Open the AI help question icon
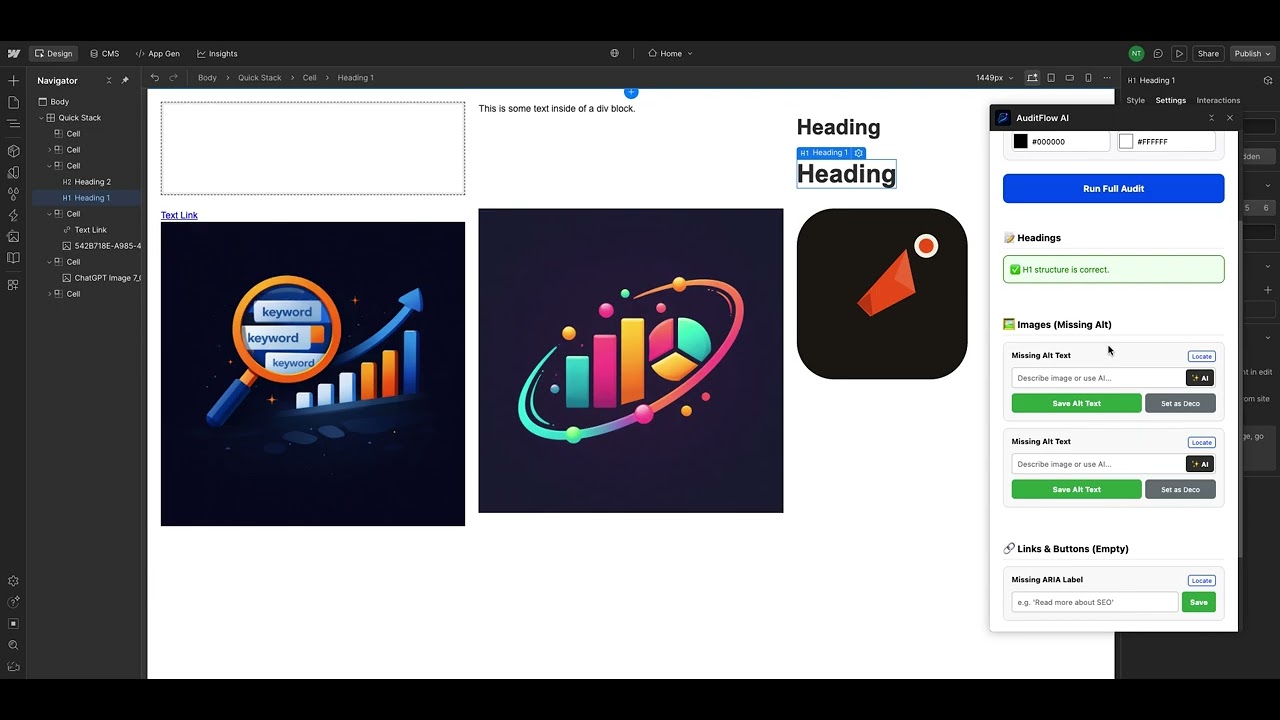 (x=13, y=602)
